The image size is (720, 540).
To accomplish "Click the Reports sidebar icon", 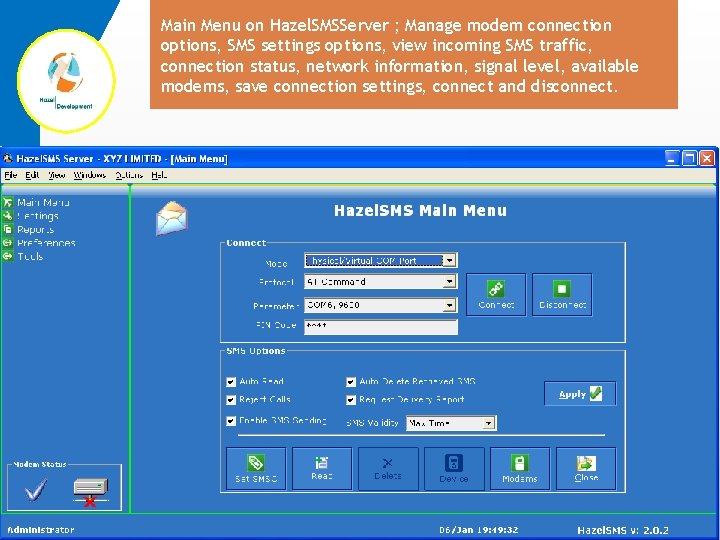I will [8, 229].
